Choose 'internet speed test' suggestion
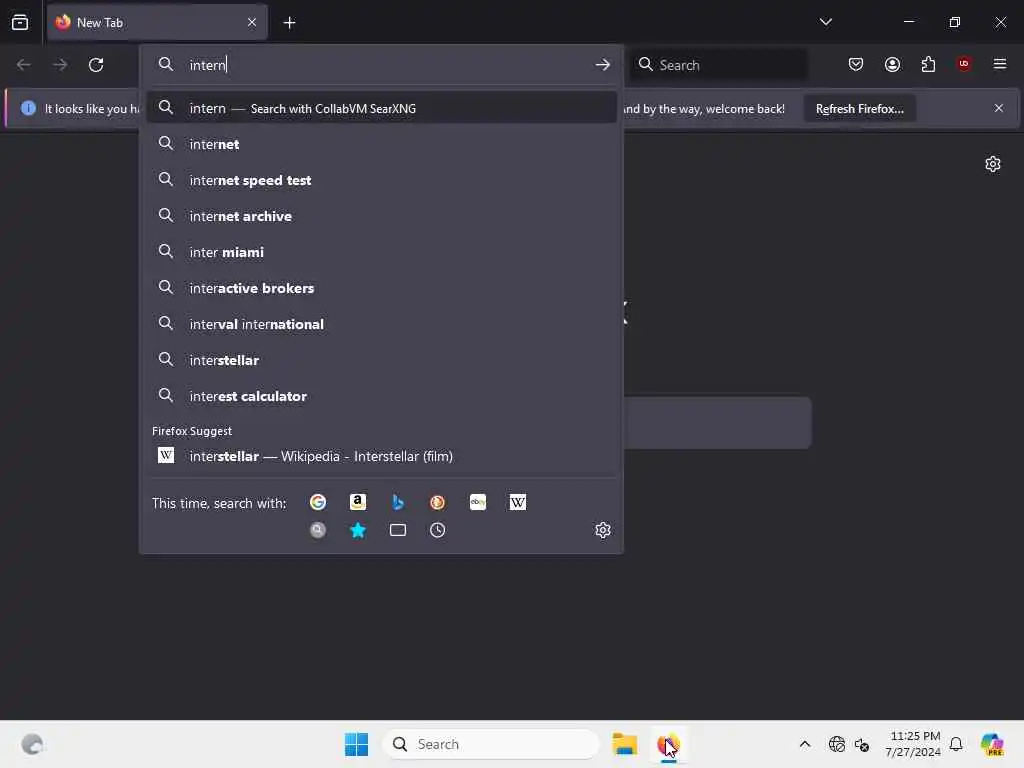This screenshot has height=768, width=1024. tap(381, 180)
